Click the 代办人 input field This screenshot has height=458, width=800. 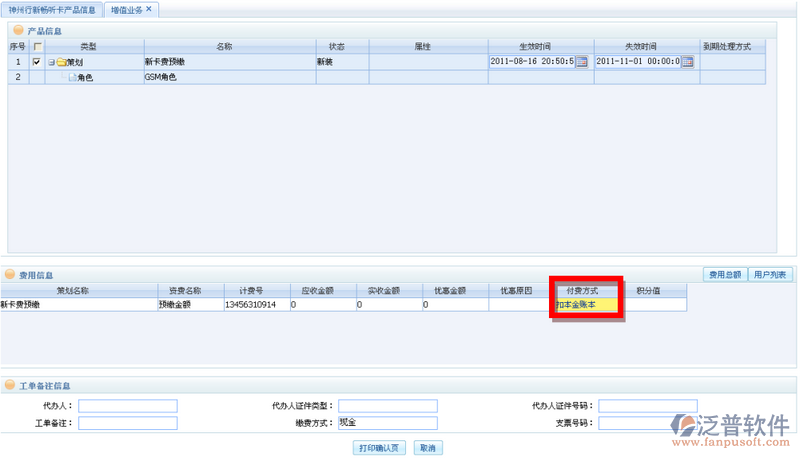pyautogui.click(x=128, y=406)
